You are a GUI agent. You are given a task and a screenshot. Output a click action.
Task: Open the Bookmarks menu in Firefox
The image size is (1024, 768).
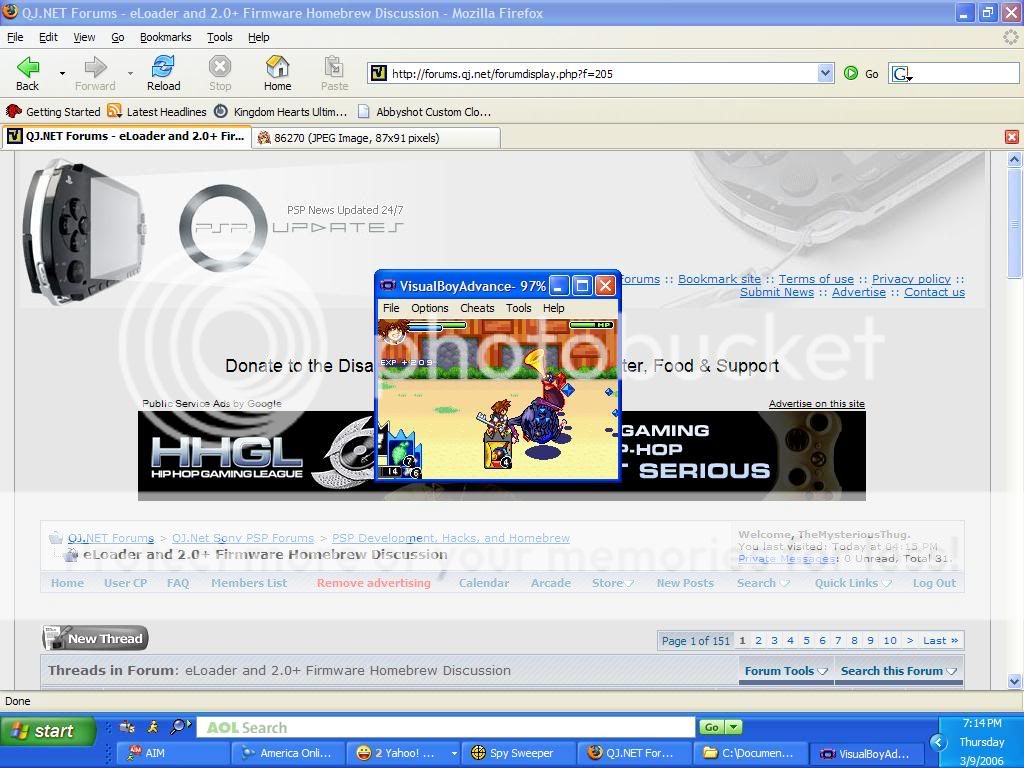coord(165,37)
